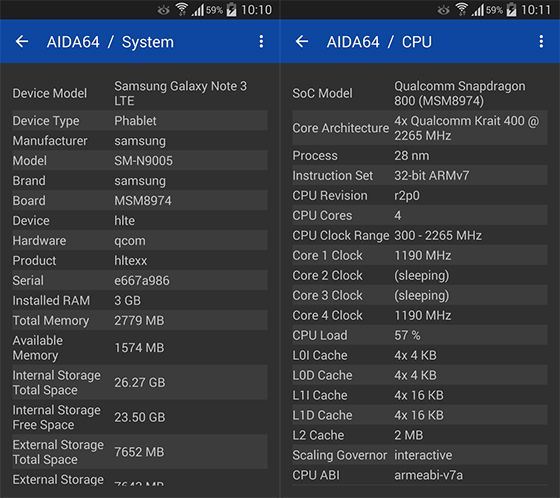
Task: Tap the Core 3 Clock sleeping row
Action: (419, 296)
